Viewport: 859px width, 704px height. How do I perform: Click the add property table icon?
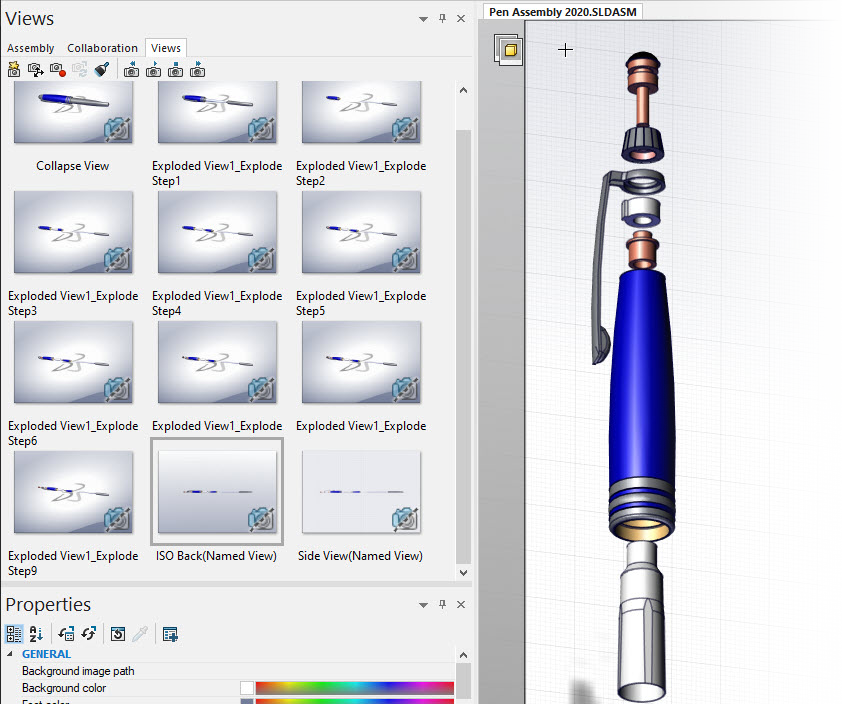[x=170, y=634]
